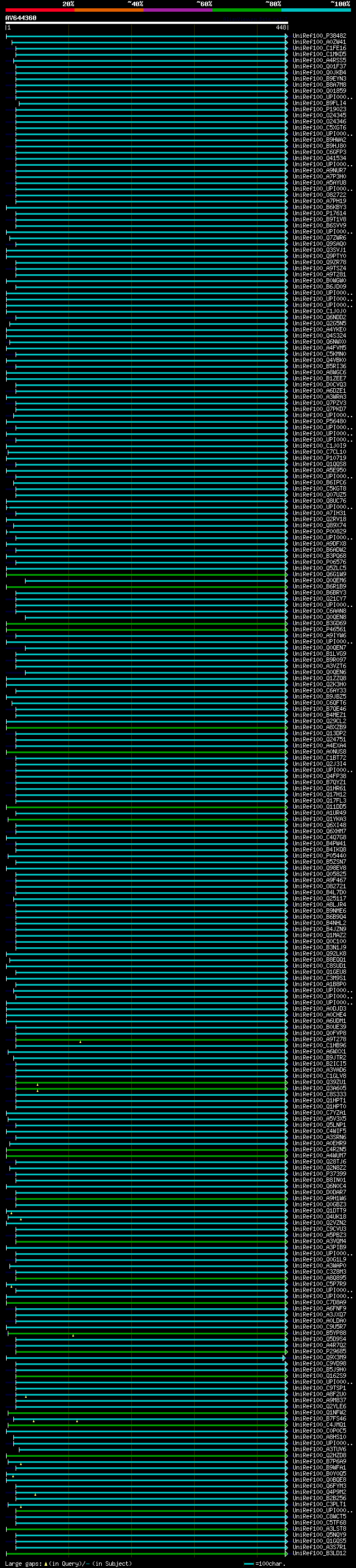Open entry UniRef100_B6KBY3
Viewport: 356px width, 1568px height.
[319, 207]
